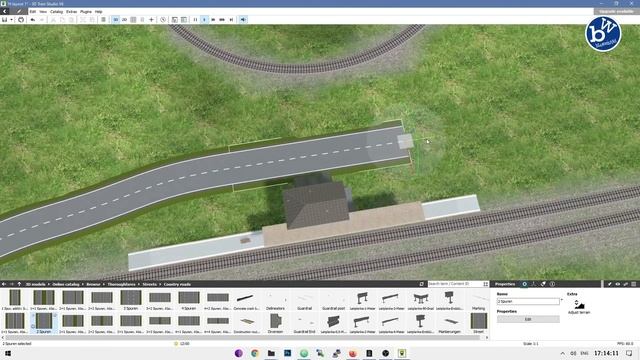Click catalog up-level arrow icon
640x360 pixels.
click(x=19, y=284)
